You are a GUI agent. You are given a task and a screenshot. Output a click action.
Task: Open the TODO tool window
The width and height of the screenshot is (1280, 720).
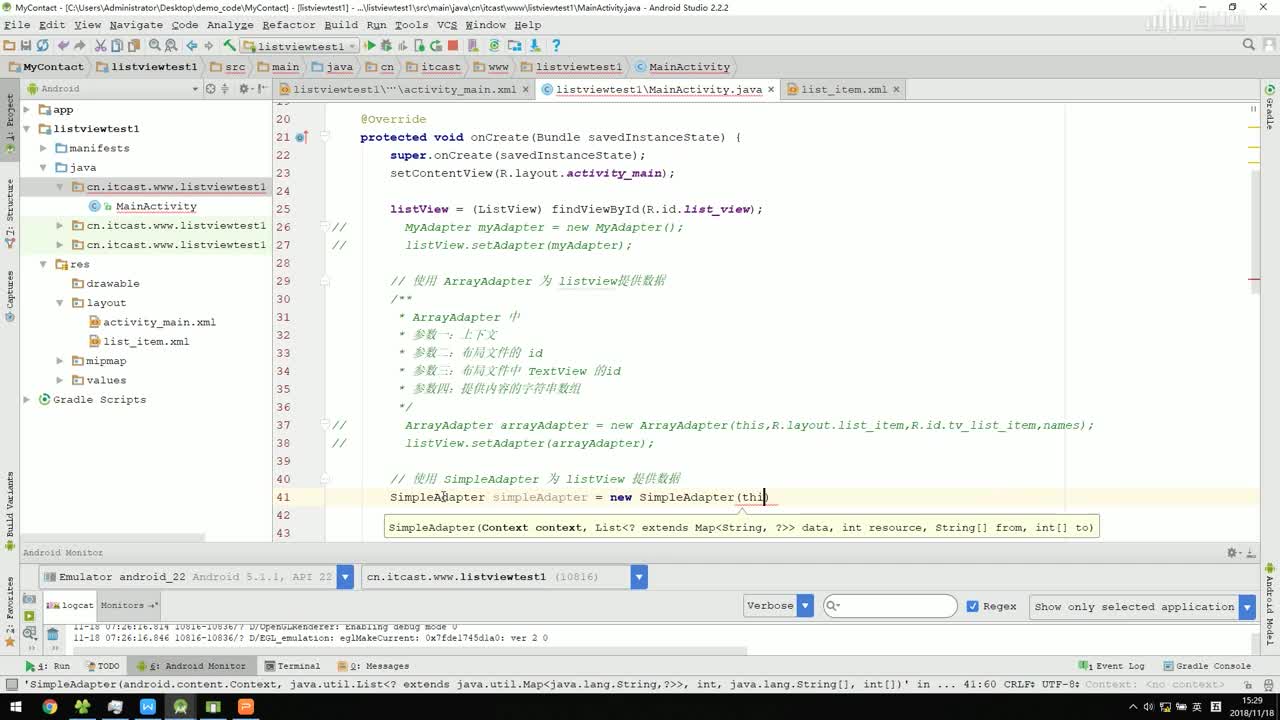coord(103,666)
